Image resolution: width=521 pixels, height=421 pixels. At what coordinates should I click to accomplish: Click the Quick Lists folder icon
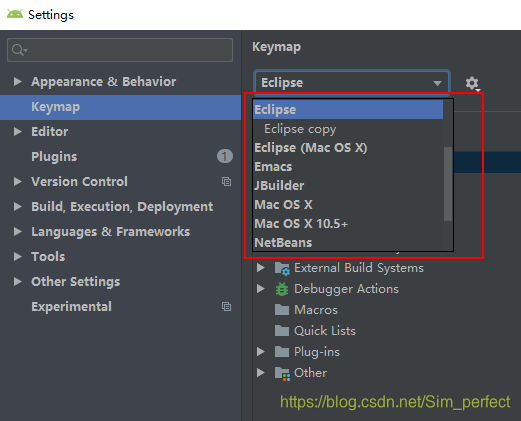pyautogui.click(x=282, y=331)
